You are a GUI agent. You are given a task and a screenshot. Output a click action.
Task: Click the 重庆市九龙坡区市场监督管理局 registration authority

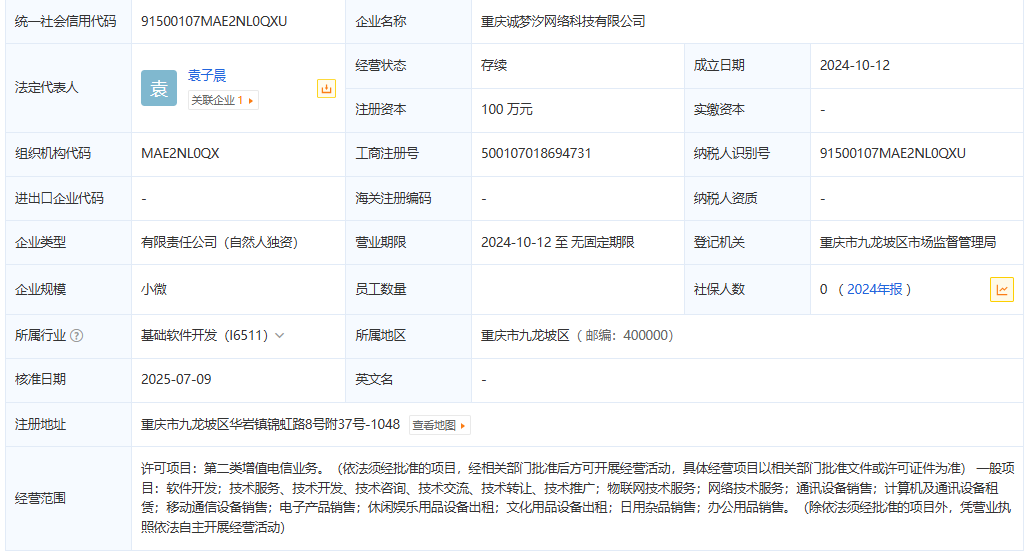point(907,242)
